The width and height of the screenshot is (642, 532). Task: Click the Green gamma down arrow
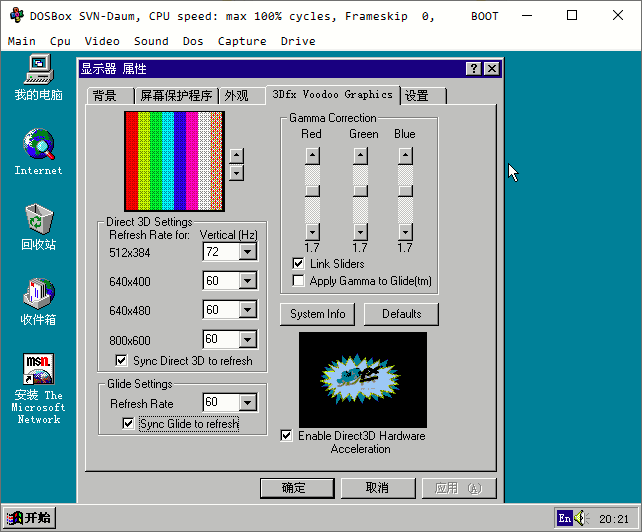tap(360, 232)
